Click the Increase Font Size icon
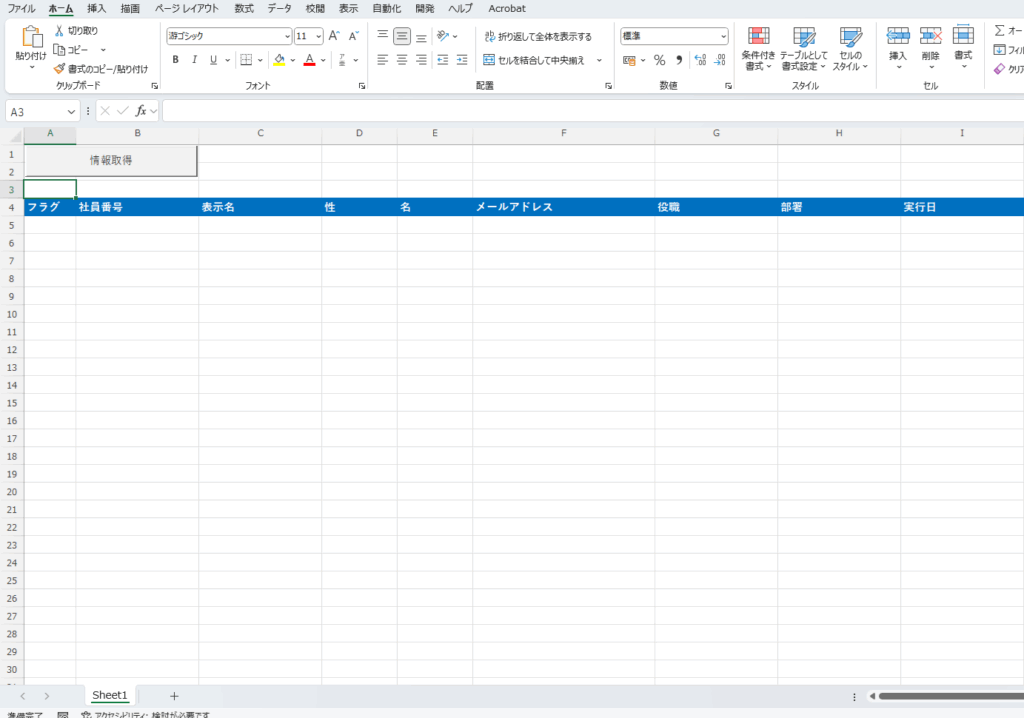The image size is (1024, 718). [335, 36]
